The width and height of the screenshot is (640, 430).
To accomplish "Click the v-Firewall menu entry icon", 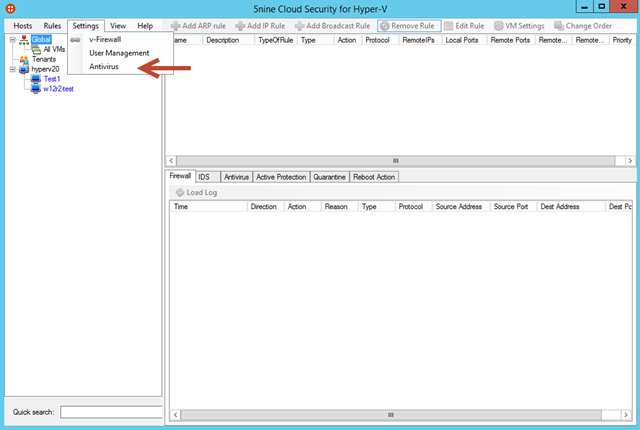I will [x=75, y=40].
